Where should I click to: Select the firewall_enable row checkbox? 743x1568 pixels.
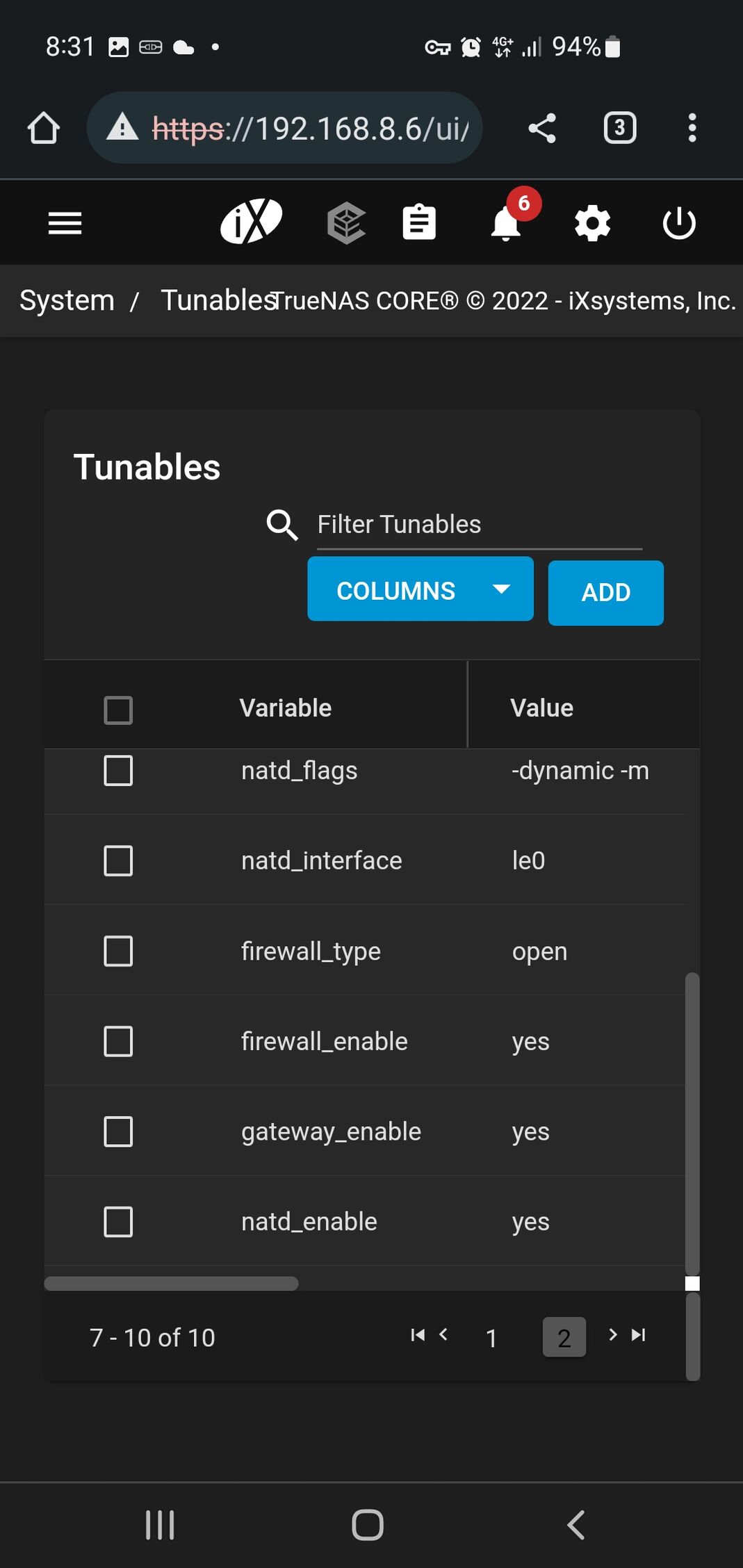118,1041
